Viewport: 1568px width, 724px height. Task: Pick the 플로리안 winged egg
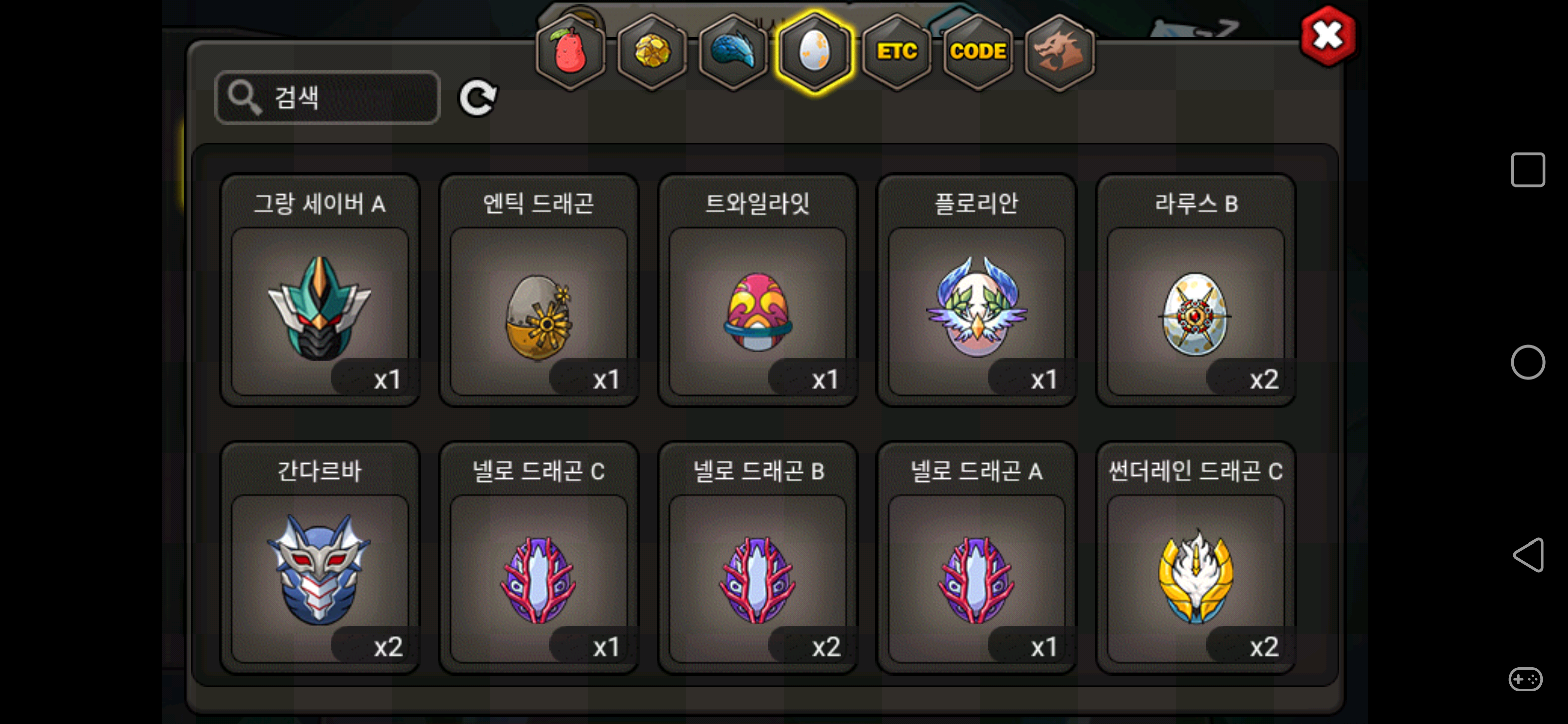point(976,291)
